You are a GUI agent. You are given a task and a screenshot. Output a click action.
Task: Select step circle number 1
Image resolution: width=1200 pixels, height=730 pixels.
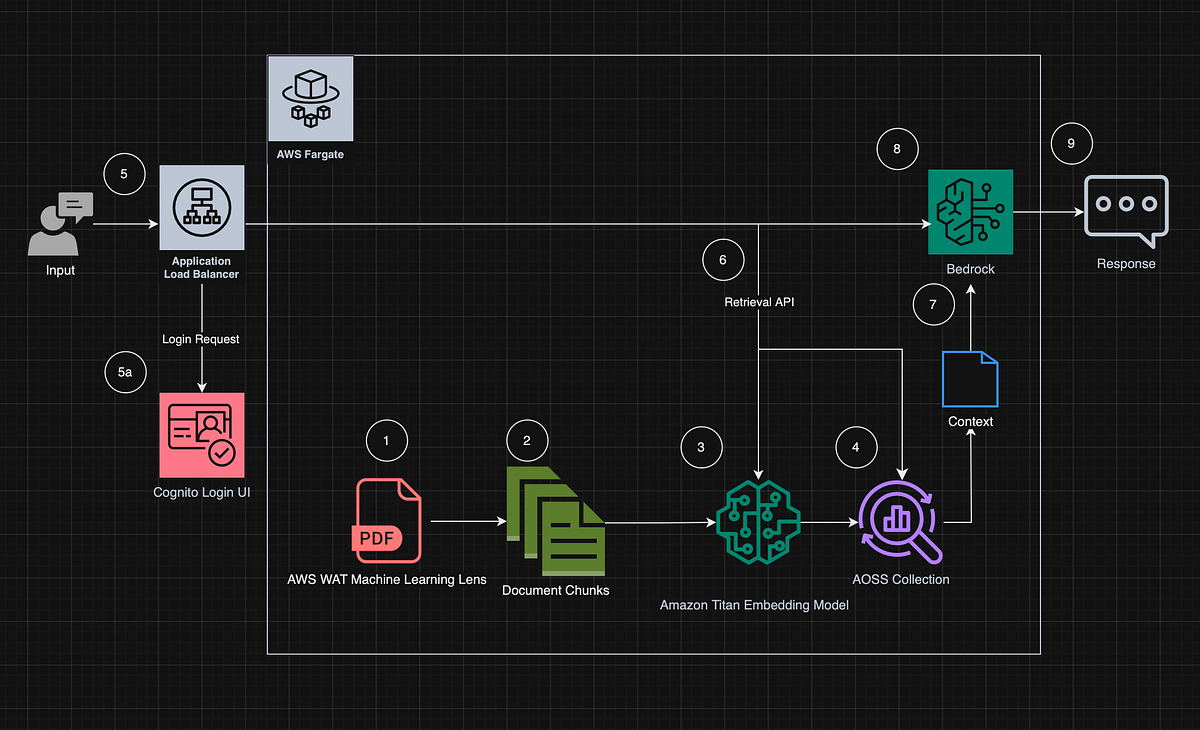click(387, 440)
